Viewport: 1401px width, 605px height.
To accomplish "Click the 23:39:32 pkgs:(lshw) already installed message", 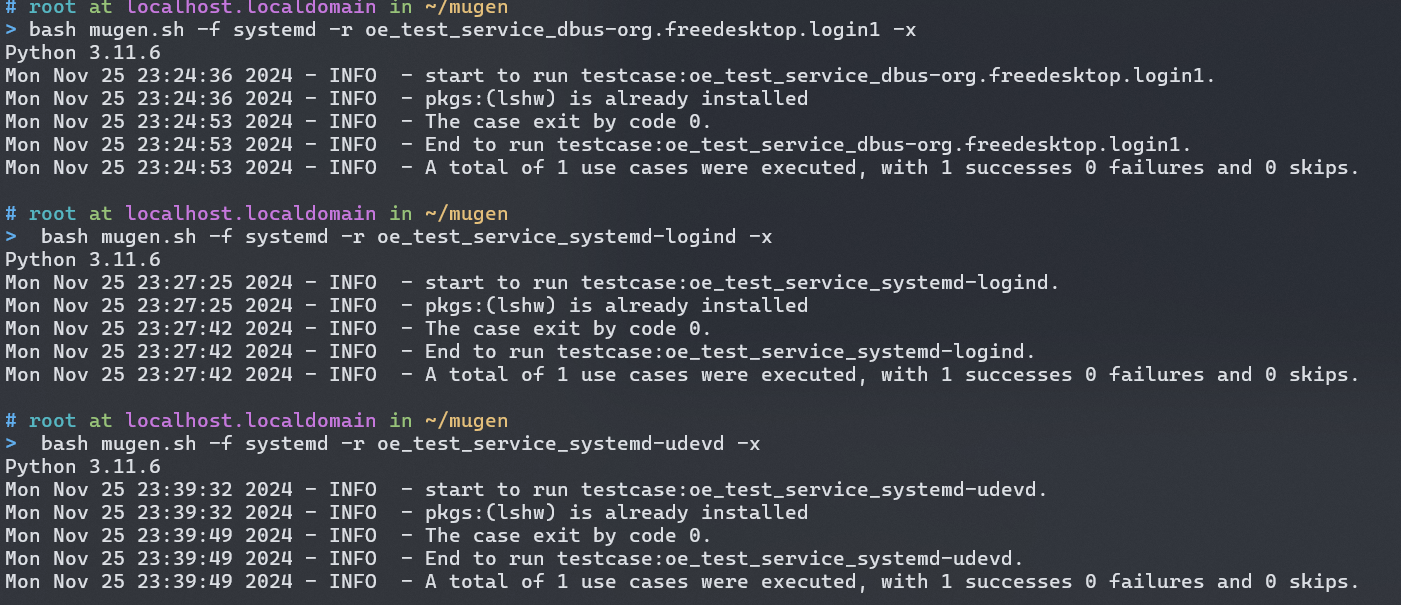I will pyautogui.click(x=616, y=512).
